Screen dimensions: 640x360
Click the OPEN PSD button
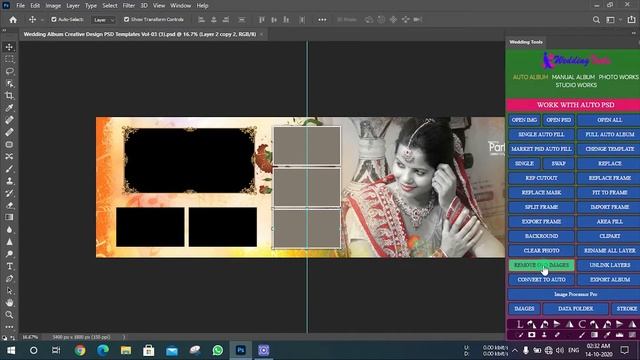point(558,120)
